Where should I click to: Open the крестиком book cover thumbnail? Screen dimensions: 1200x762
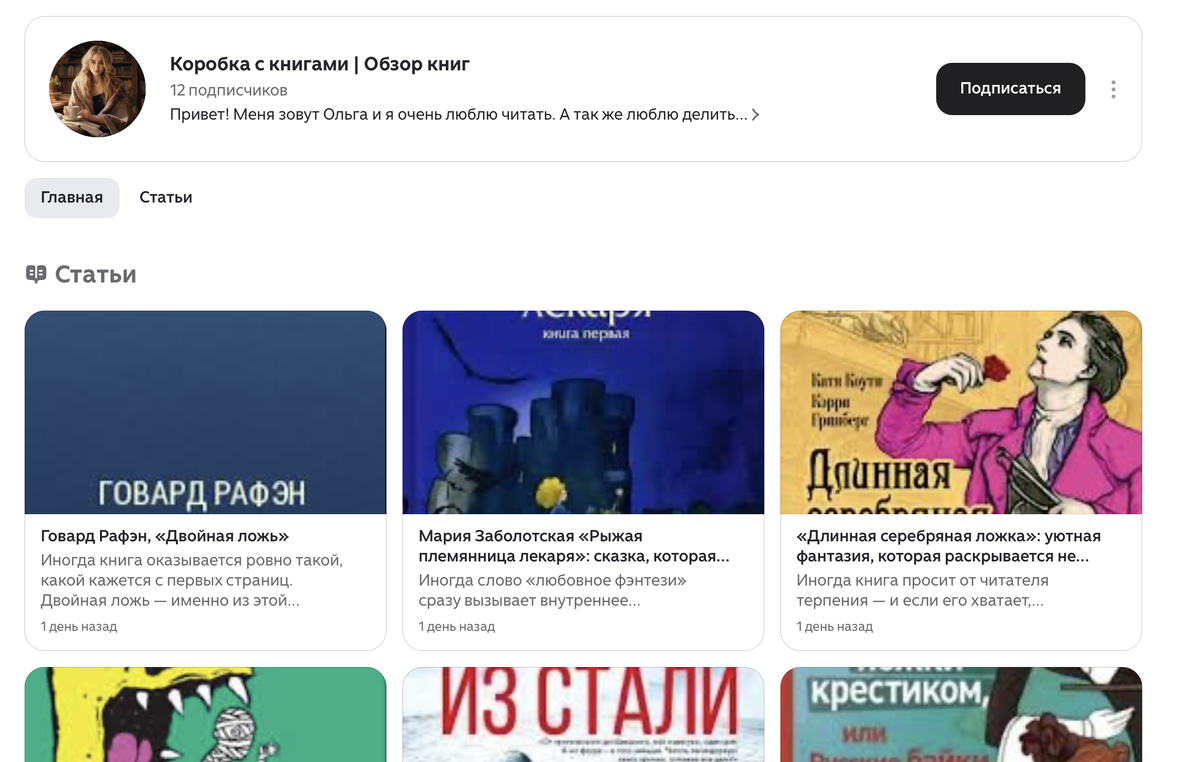(961, 715)
